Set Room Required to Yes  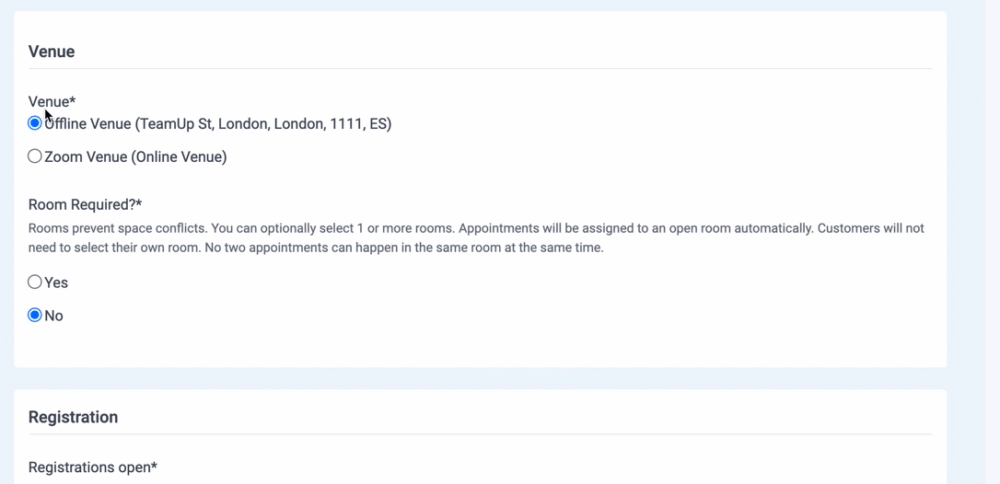pyautogui.click(x=35, y=282)
